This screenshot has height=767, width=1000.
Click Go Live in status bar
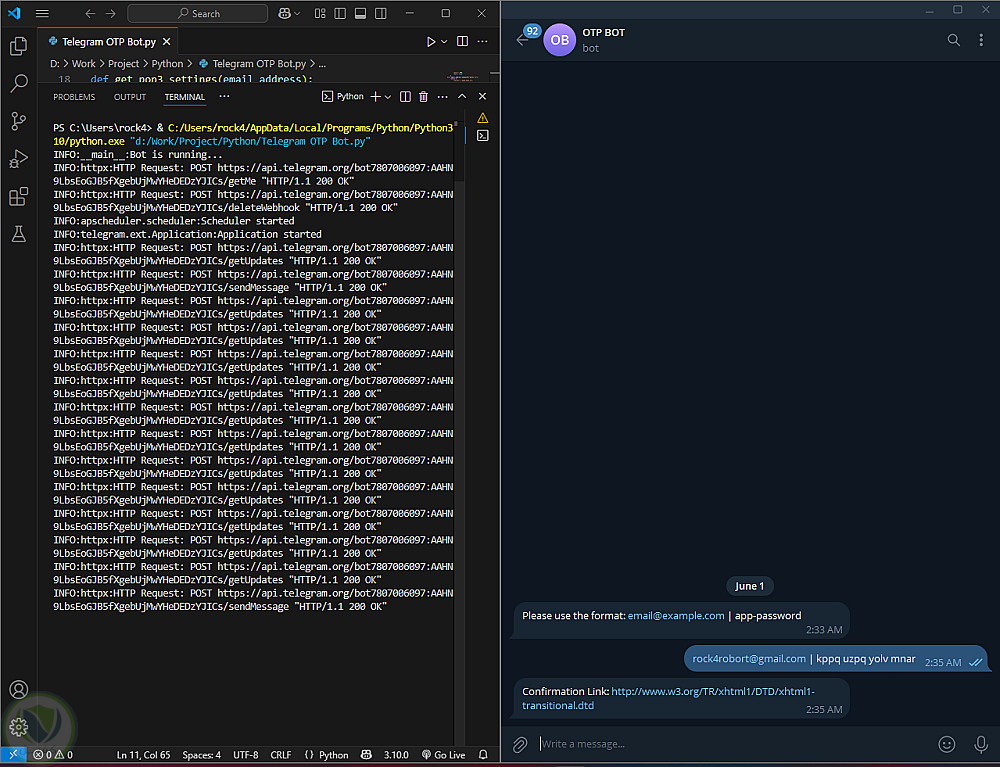click(443, 755)
